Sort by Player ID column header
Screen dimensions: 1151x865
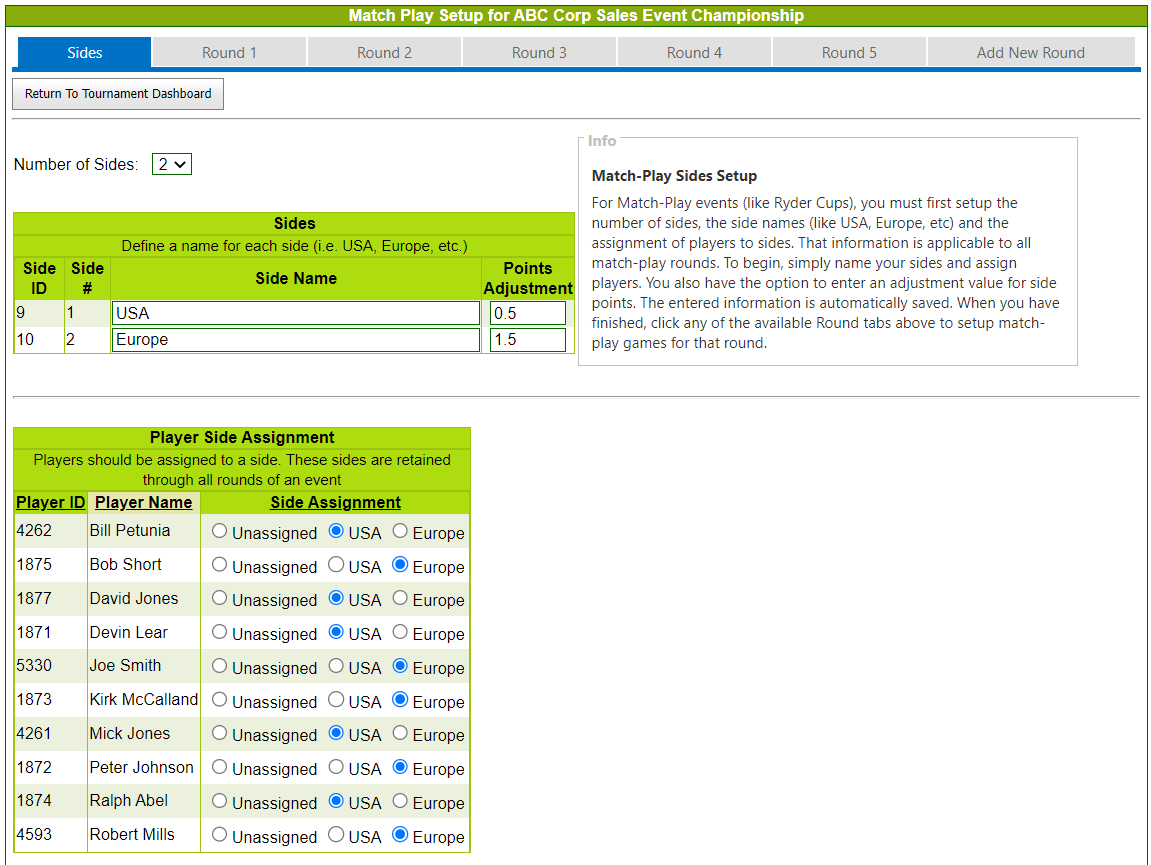pyautogui.click(x=50, y=503)
